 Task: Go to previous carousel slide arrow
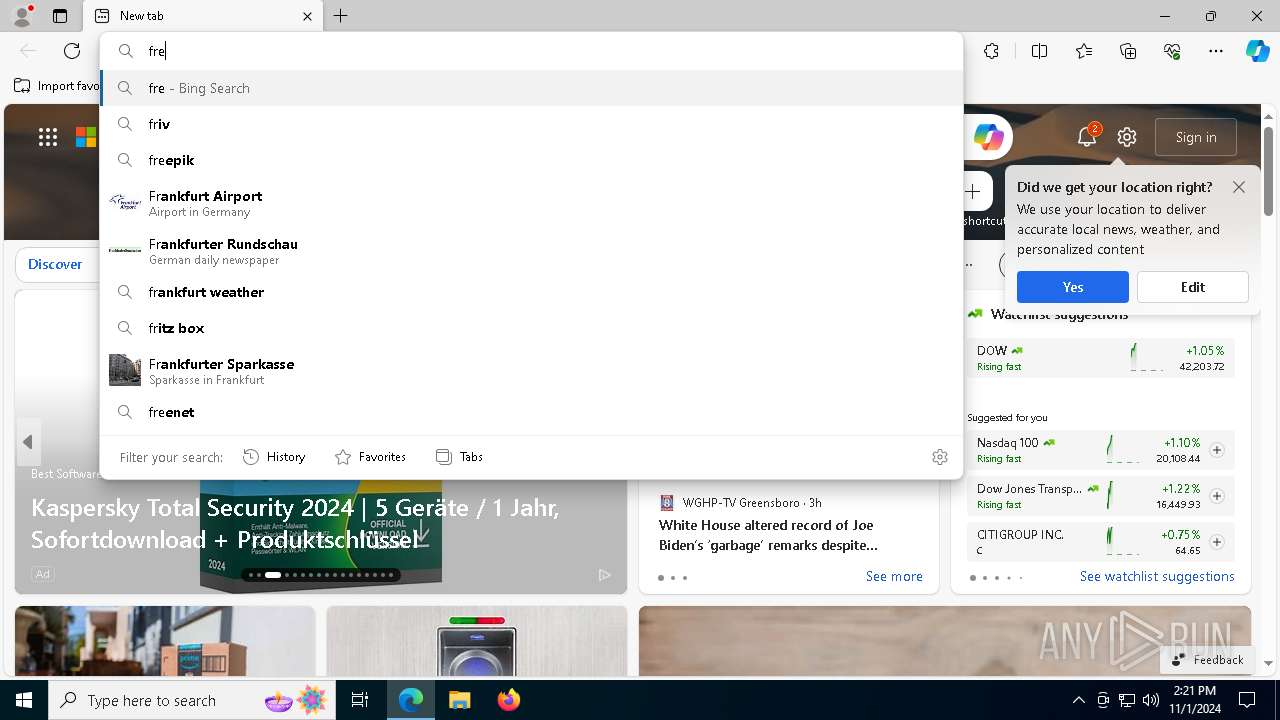28,442
